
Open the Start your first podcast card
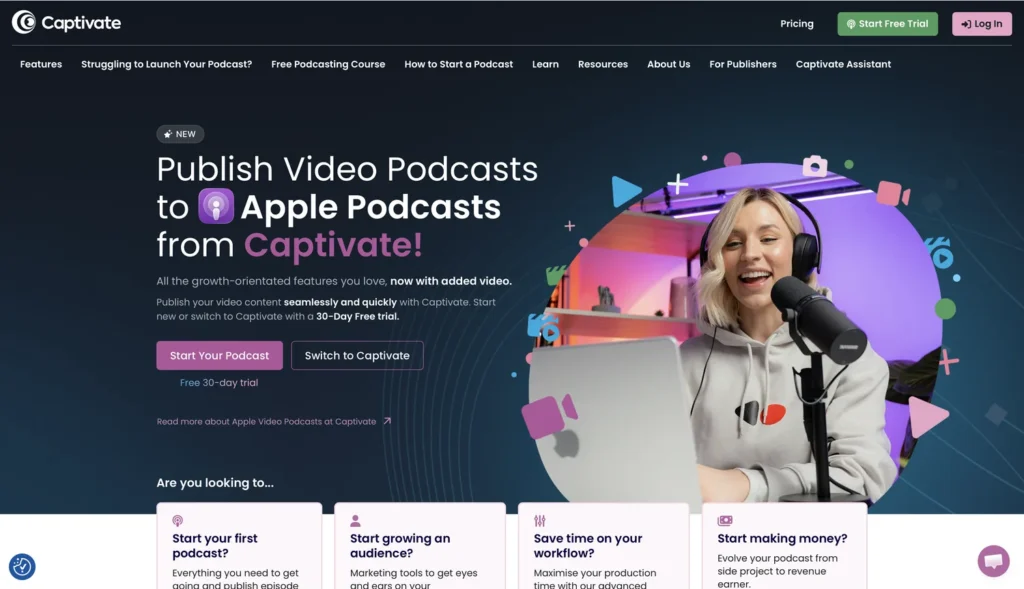click(x=239, y=546)
